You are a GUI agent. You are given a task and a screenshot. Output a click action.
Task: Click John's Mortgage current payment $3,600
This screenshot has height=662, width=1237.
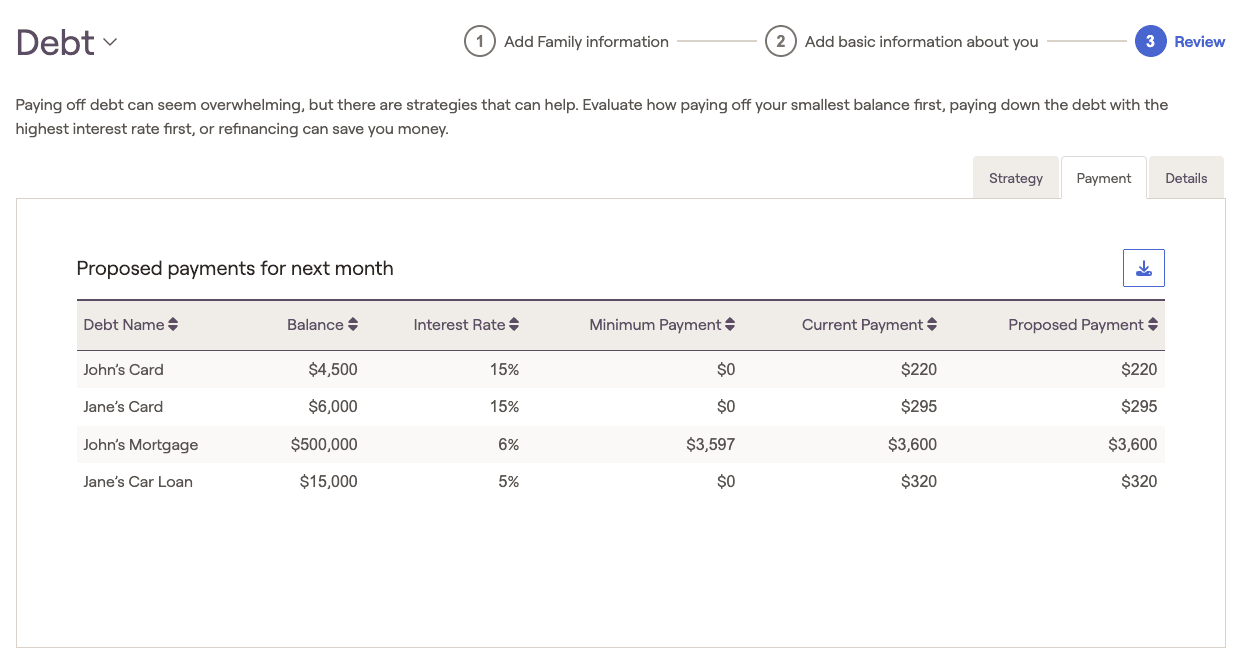coord(913,445)
